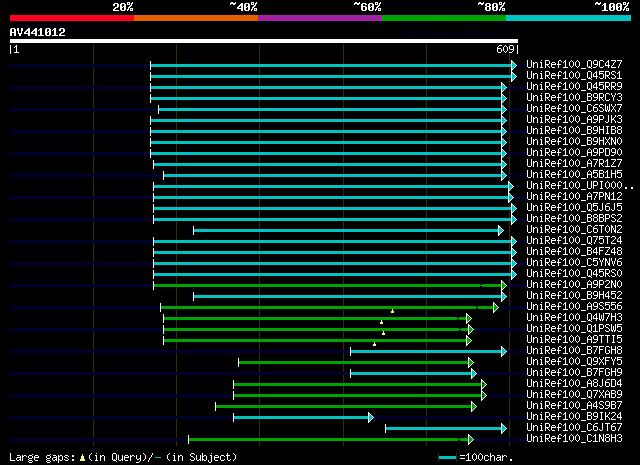Select the truncated UniRef100_UPI000.. label
The height and width of the screenshot is (465, 640).
[x=580, y=186]
